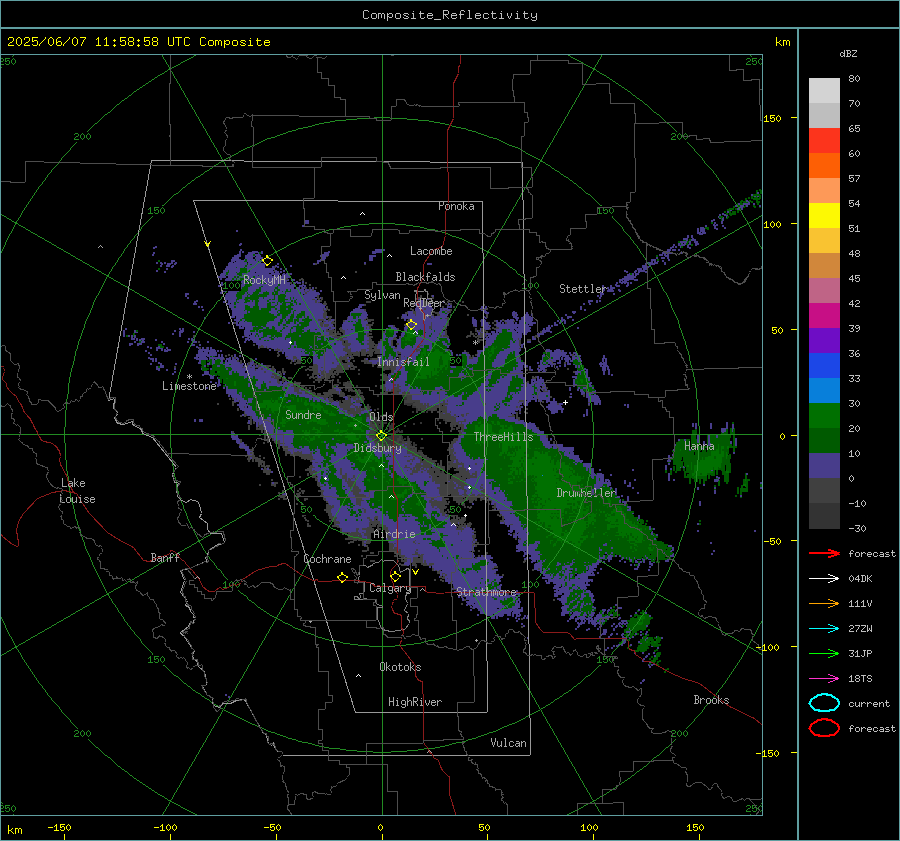Click the HighRiver city label
This screenshot has height=841, width=900.
tap(415, 702)
